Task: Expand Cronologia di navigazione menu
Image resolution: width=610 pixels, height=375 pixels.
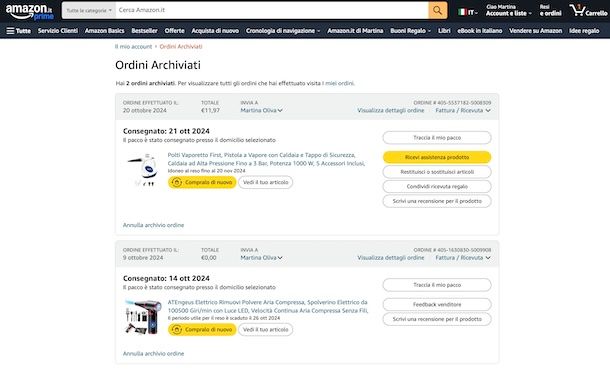Action: pos(283,31)
